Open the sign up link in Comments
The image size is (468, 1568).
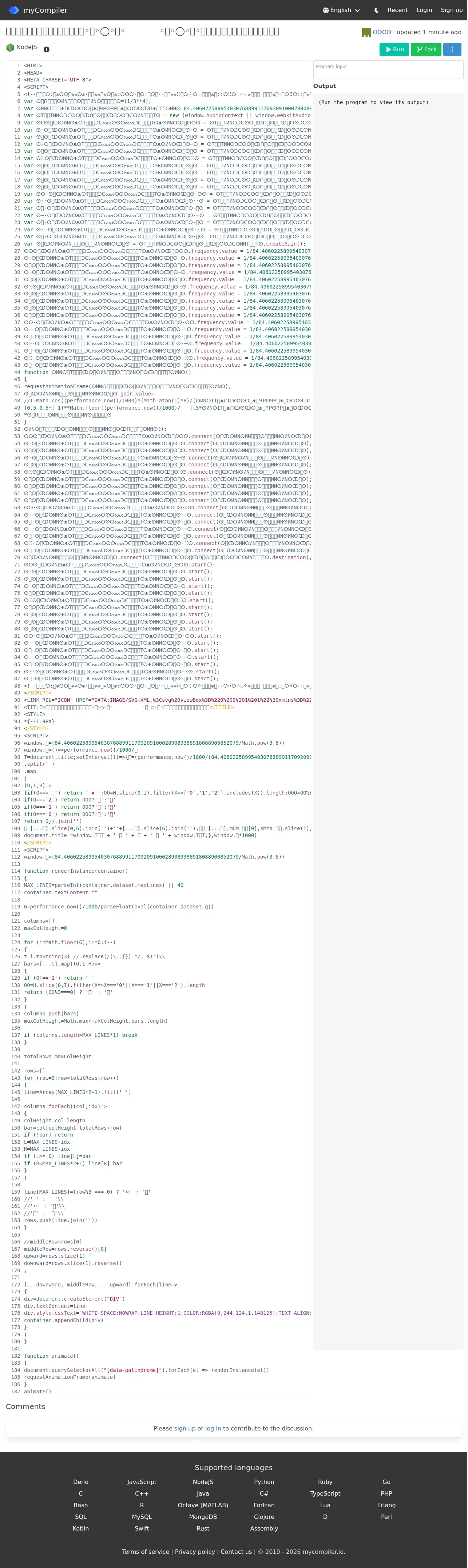click(185, 1428)
